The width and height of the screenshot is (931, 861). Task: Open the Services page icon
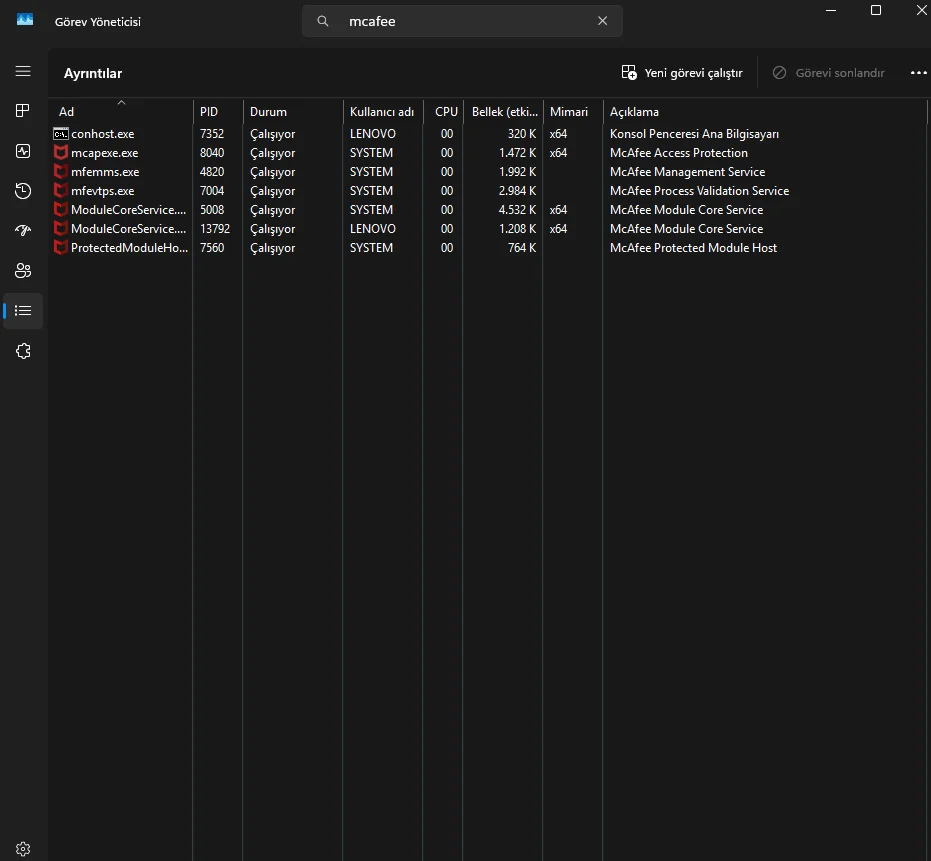23,351
